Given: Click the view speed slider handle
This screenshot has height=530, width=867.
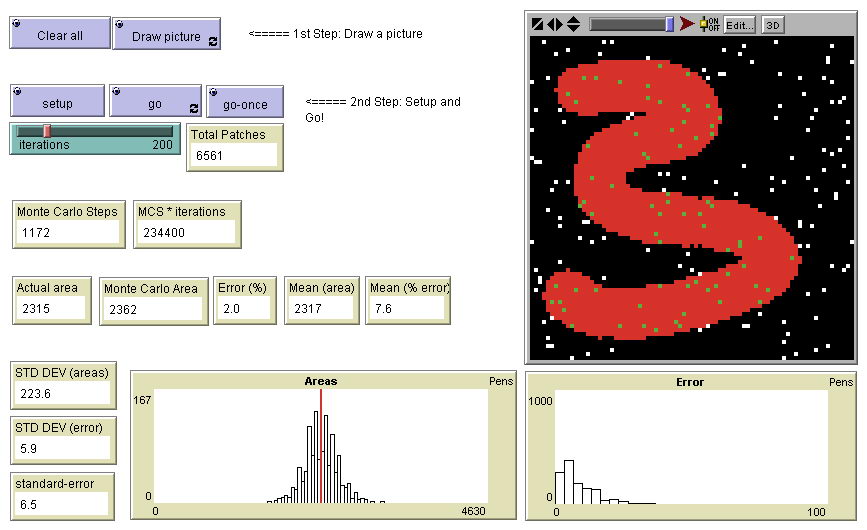Looking at the screenshot, I should [670, 24].
